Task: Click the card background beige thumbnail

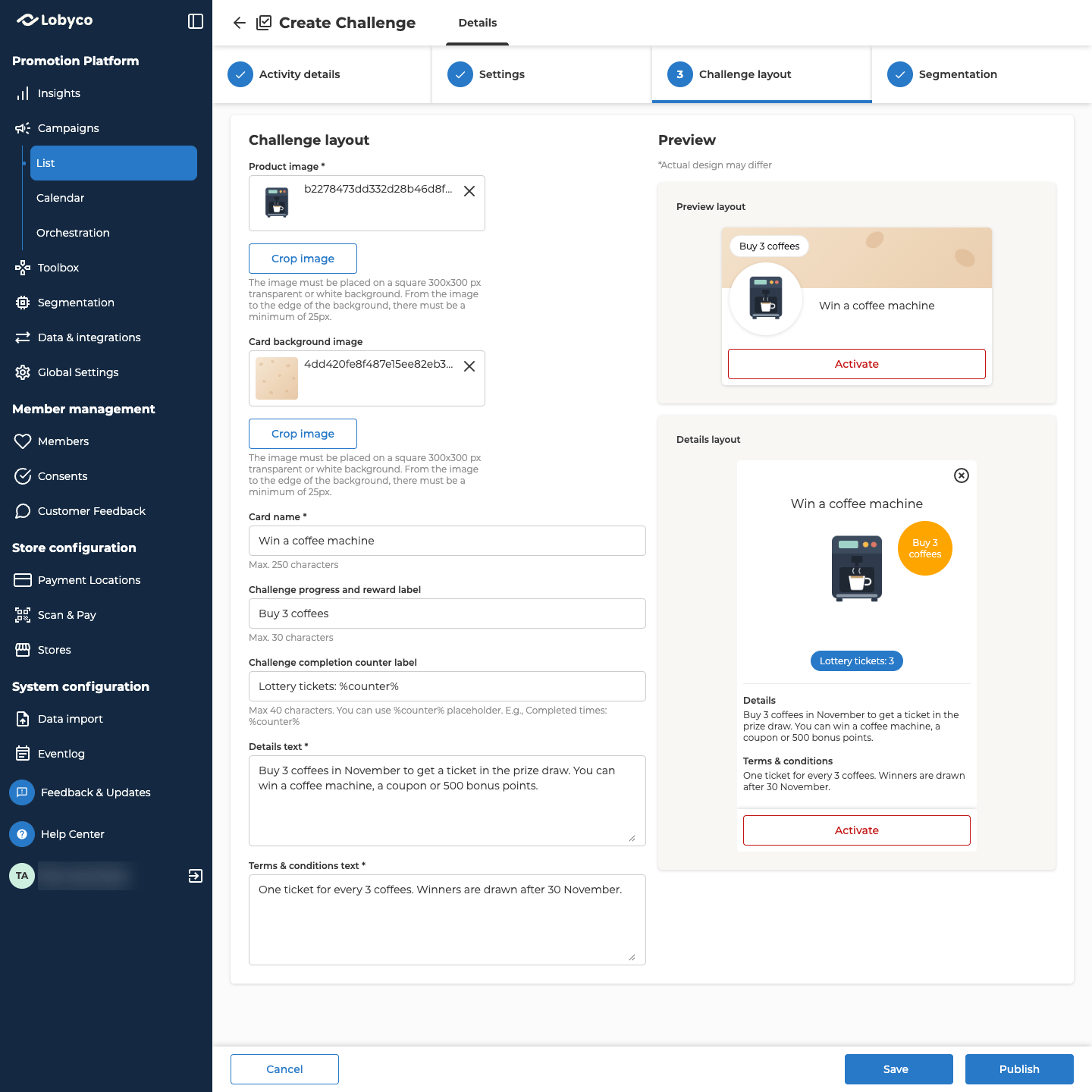Action: click(277, 378)
